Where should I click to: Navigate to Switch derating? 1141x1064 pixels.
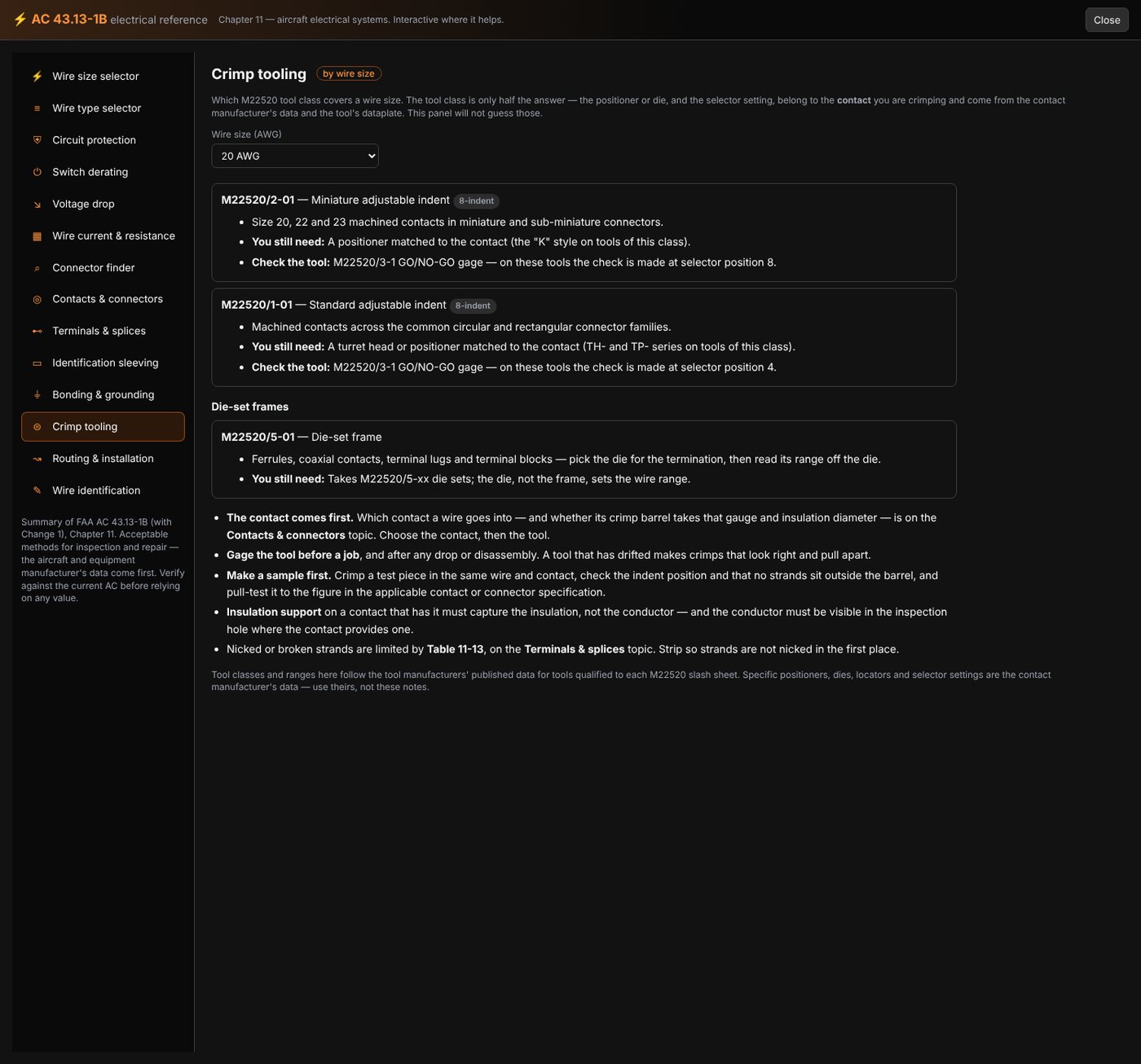point(103,172)
